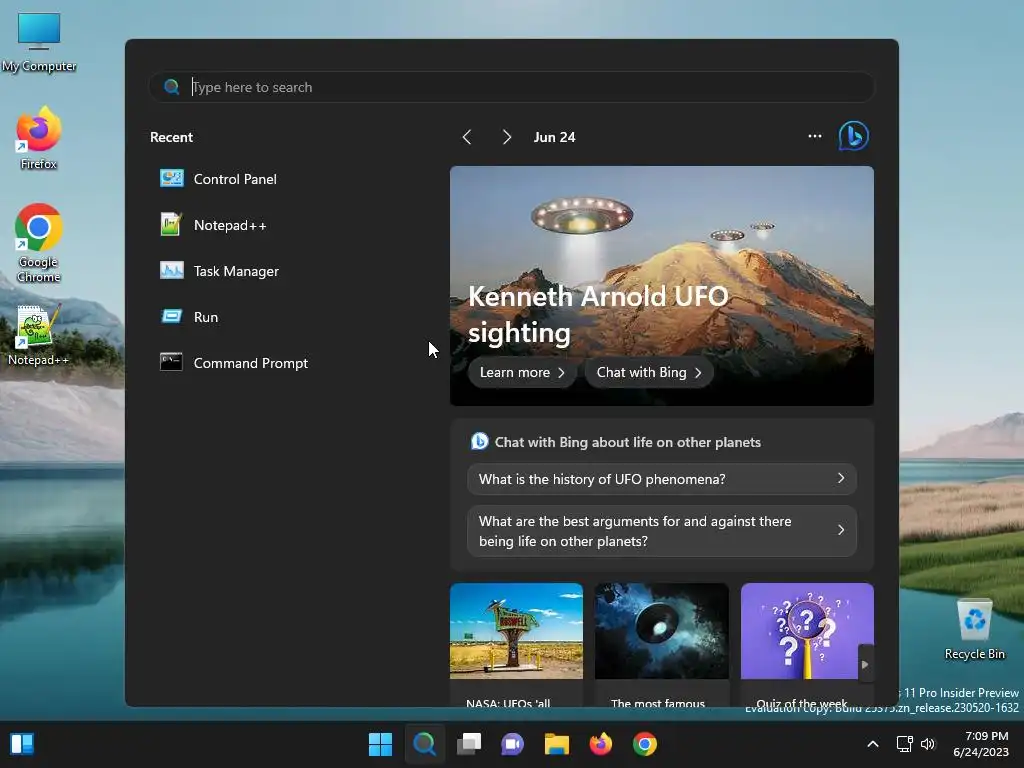This screenshot has height=768, width=1024.
Task: Open Task View from the taskbar
Action: pyautogui.click(x=469, y=744)
